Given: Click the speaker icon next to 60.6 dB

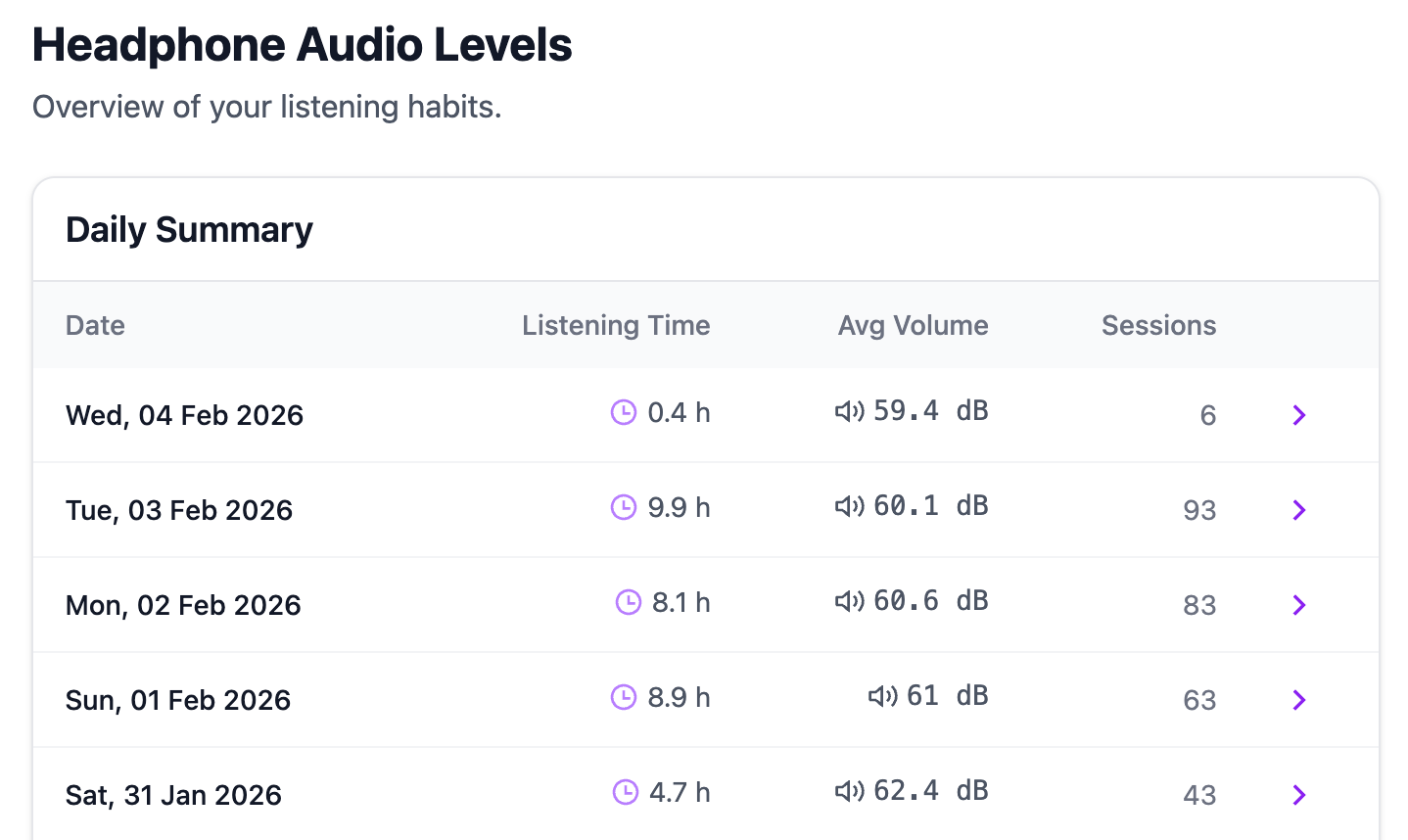Looking at the screenshot, I should [849, 601].
